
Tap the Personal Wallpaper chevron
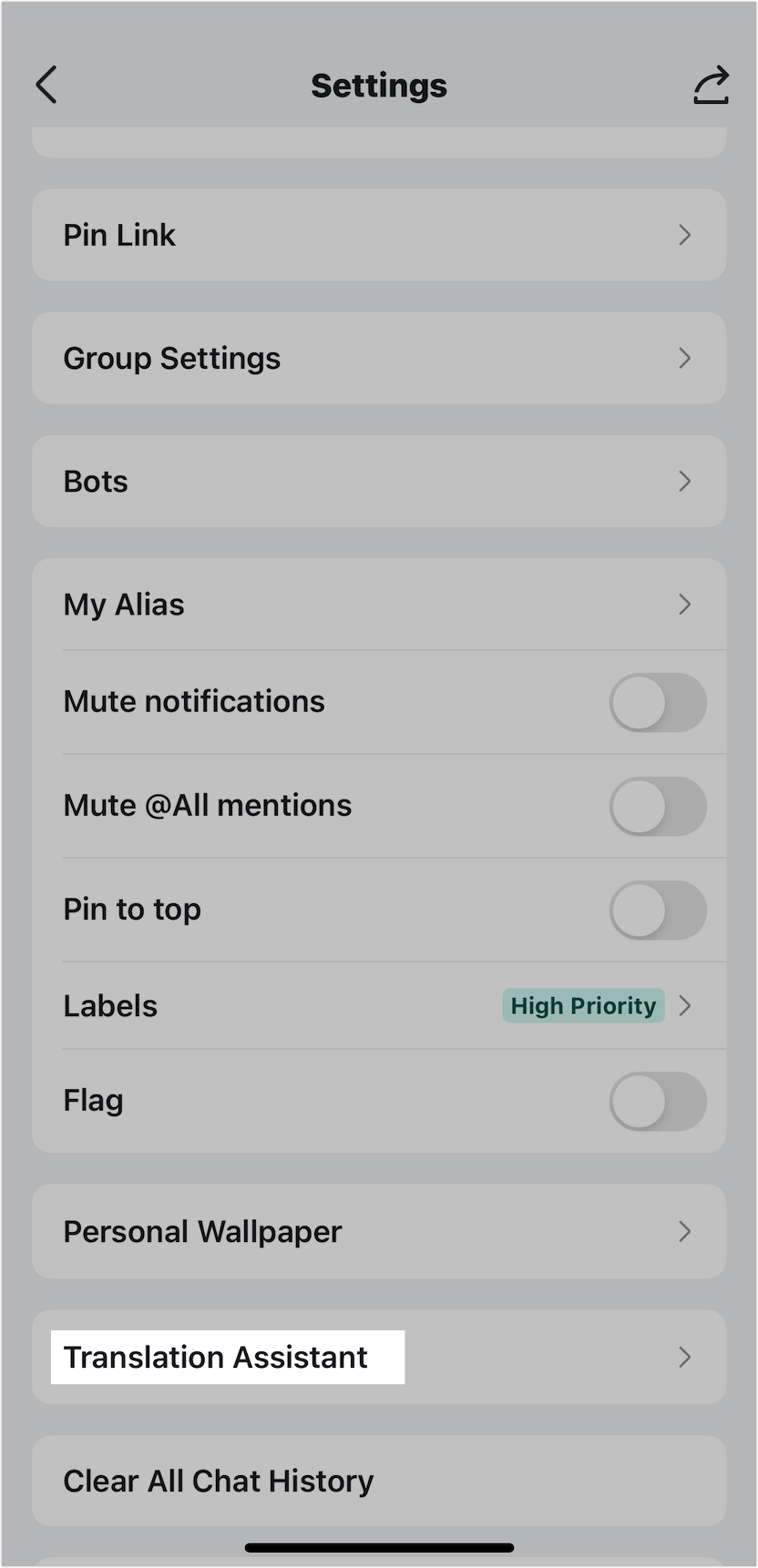point(685,1231)
